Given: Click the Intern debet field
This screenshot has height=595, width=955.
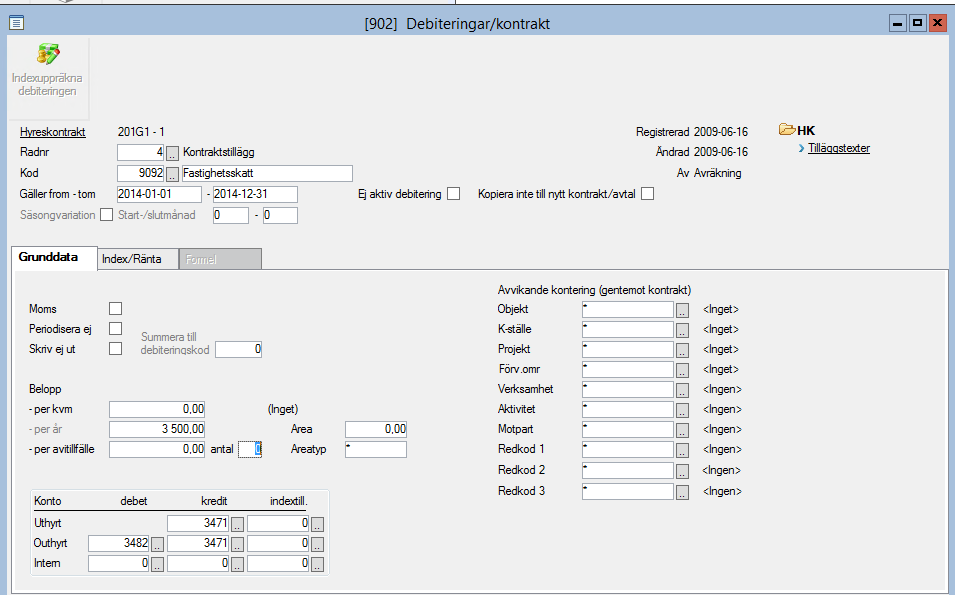Looking at the screenshot, I should tap(119, 564).
